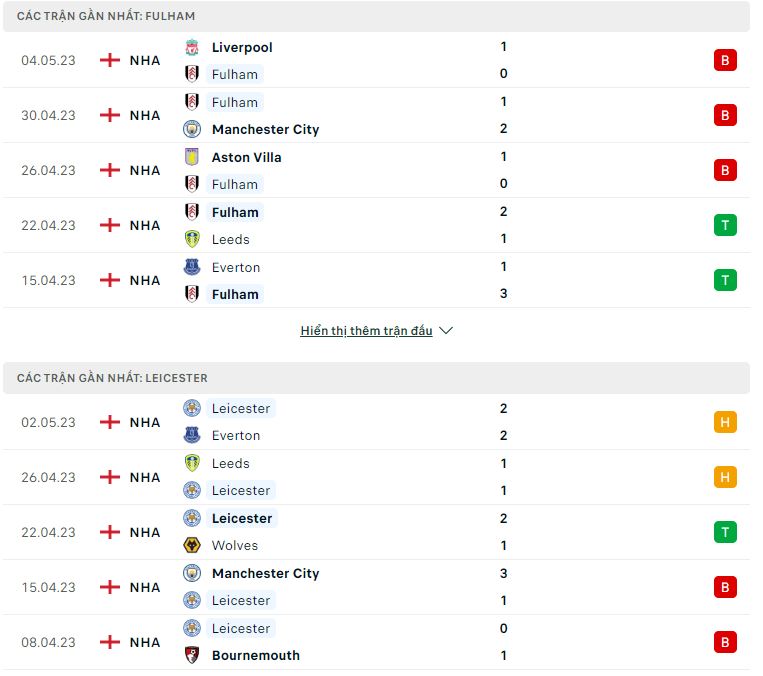763x676 pixels.
Task: Open the Aston Villa team link
Action: click(247, 157)
